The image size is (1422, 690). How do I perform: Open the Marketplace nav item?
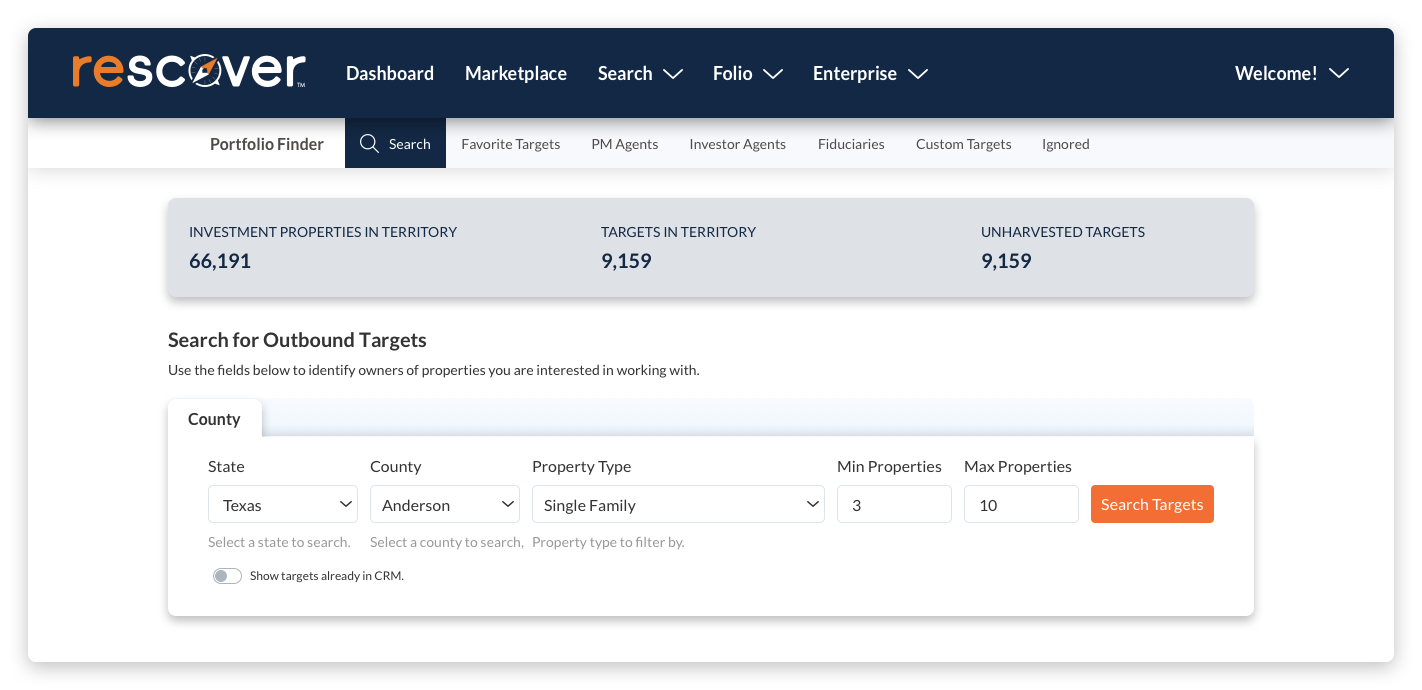(516, 74)
